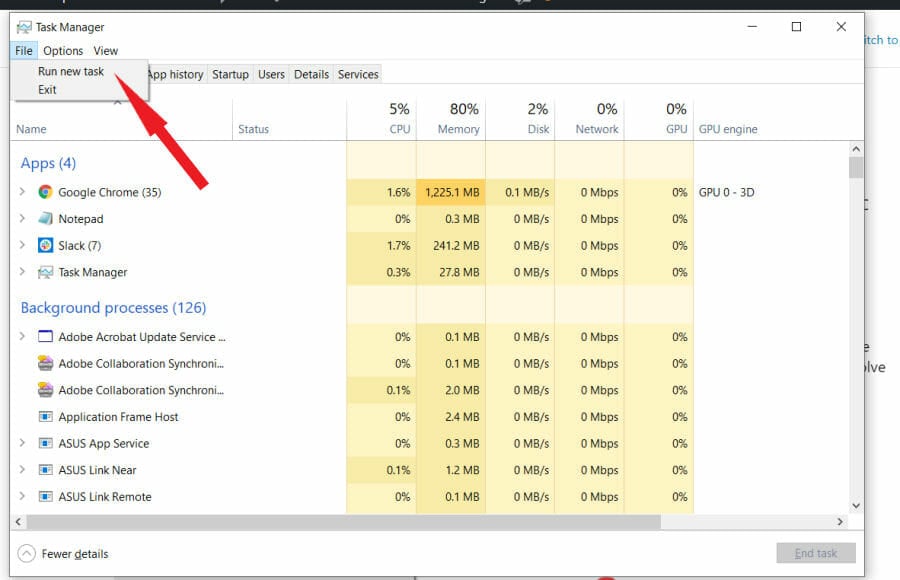
Task: Expand the Notepad process row
Action: coord(22,218)
